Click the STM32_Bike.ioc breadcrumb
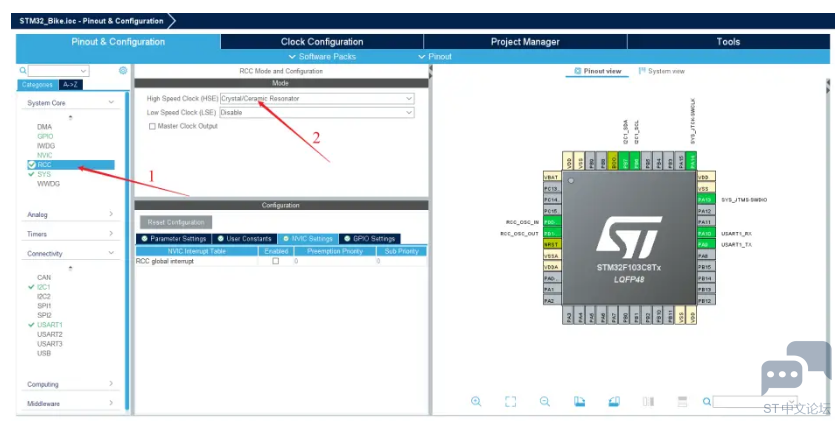The height and width of the screenshot is (424, 840). [x=92, y=21]
